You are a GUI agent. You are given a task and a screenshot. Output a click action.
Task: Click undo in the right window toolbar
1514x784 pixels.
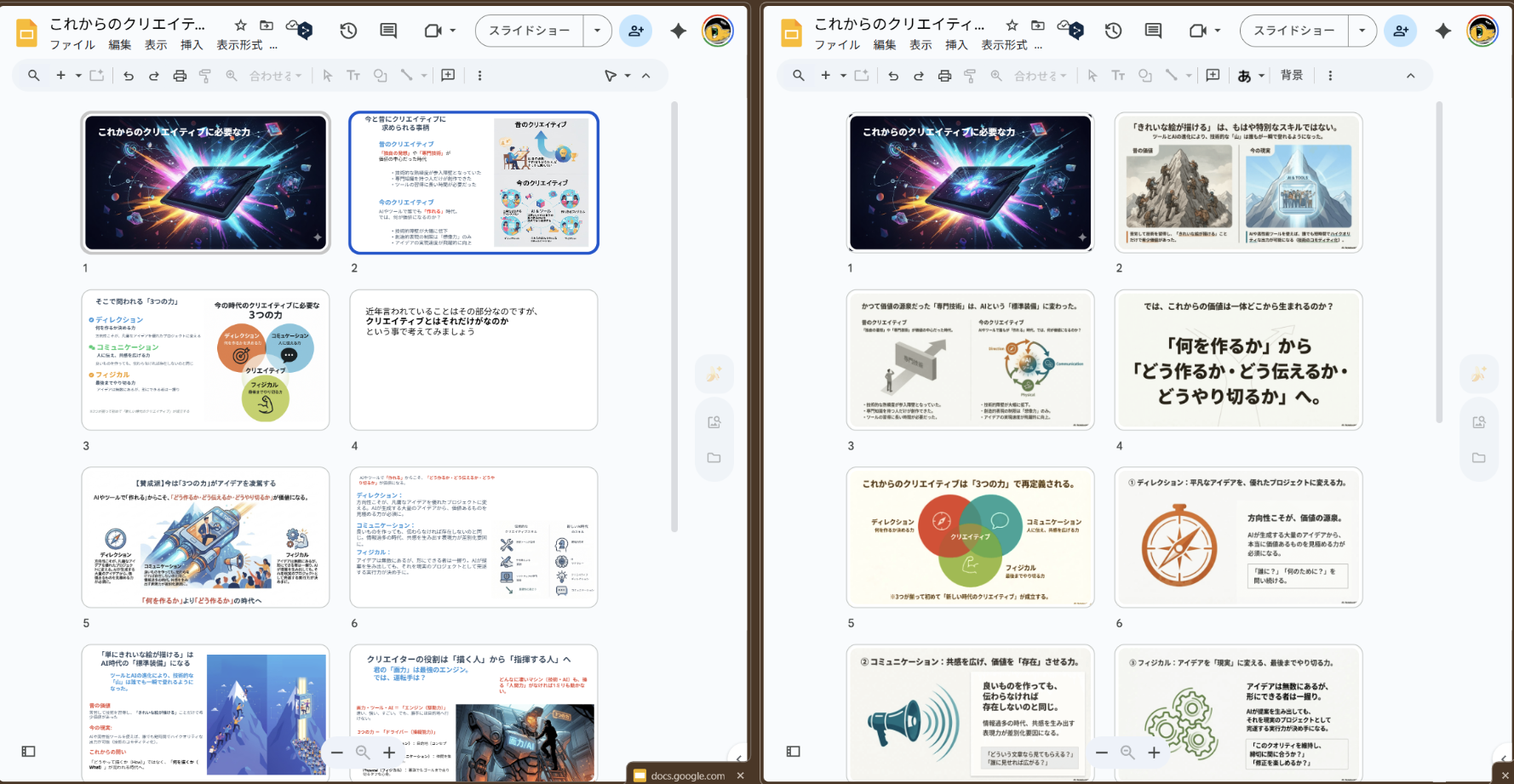893,76
